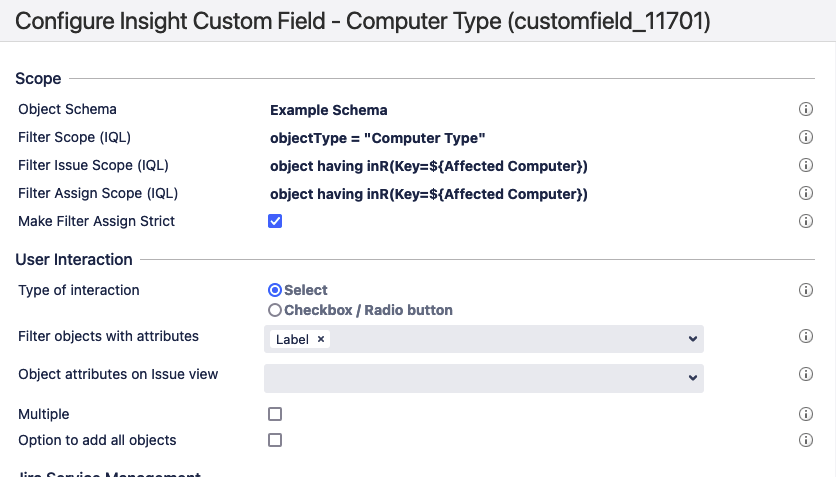This screenshot has height=477, width=836.
Task: Select the Checkbox / Radio button option
Action: [275, 310]
